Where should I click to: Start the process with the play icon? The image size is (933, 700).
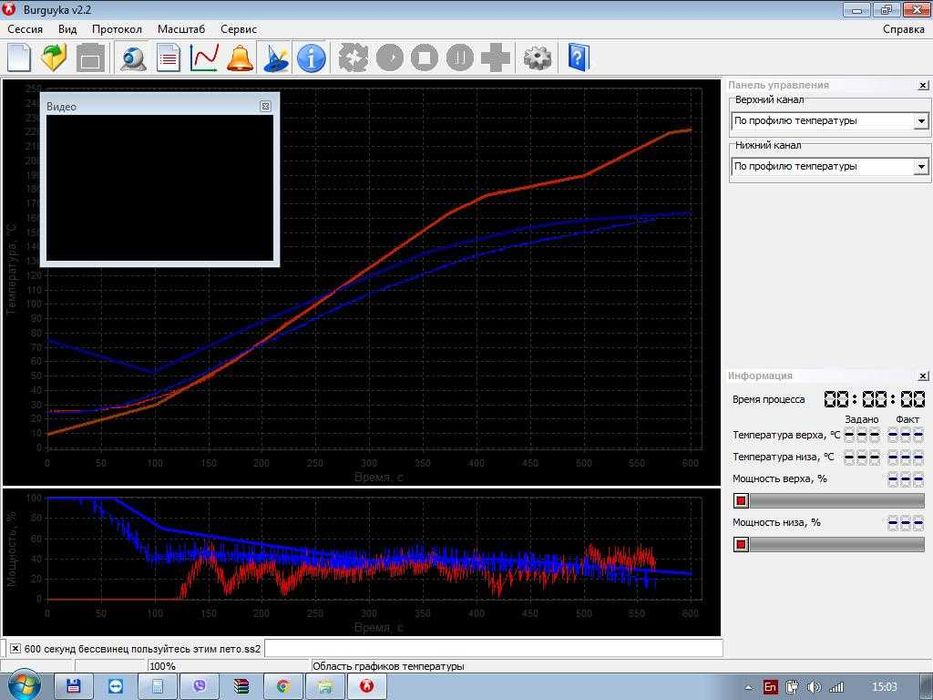[390, 58]
